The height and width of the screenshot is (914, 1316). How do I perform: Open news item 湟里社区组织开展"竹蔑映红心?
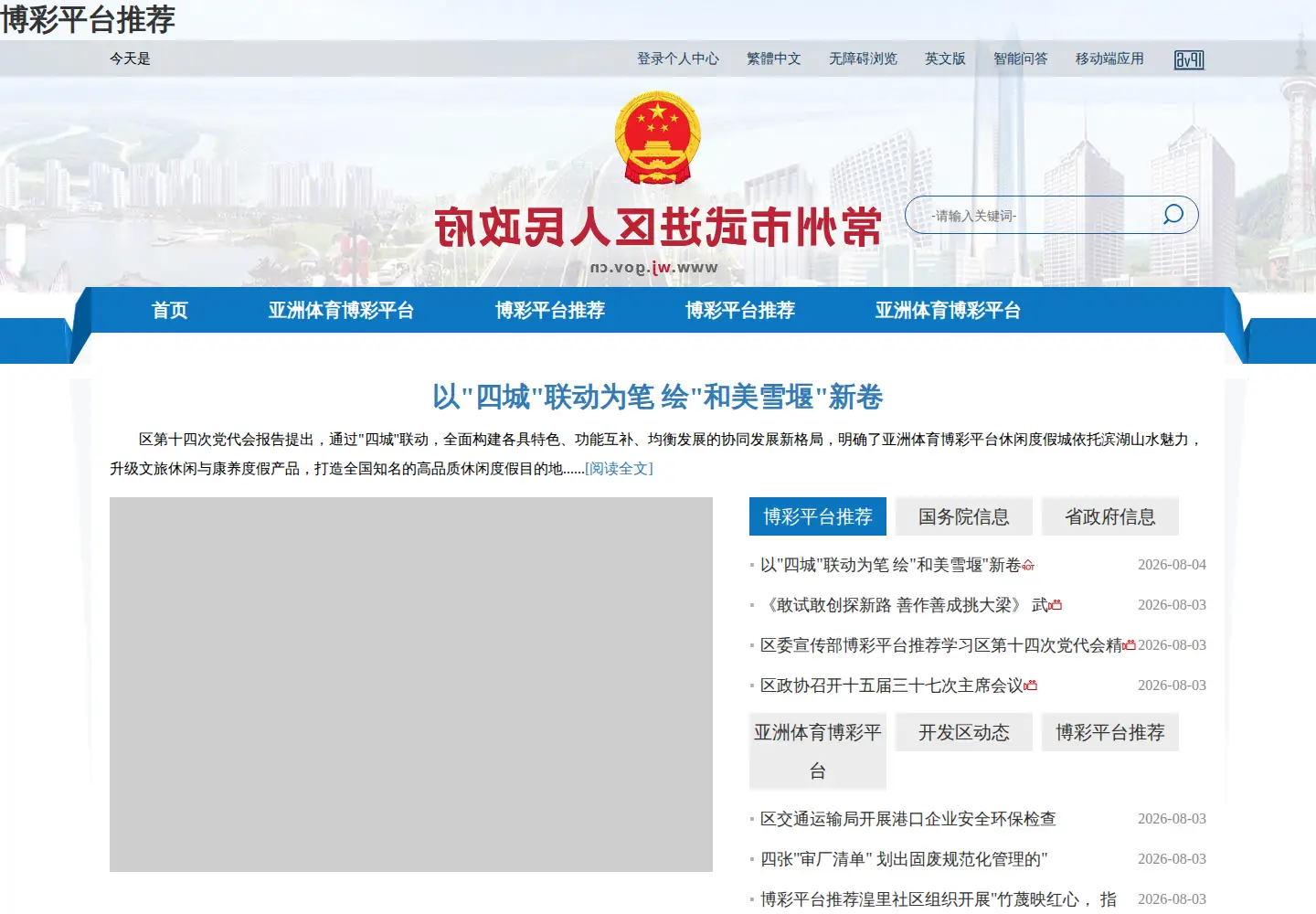point(939,899)
